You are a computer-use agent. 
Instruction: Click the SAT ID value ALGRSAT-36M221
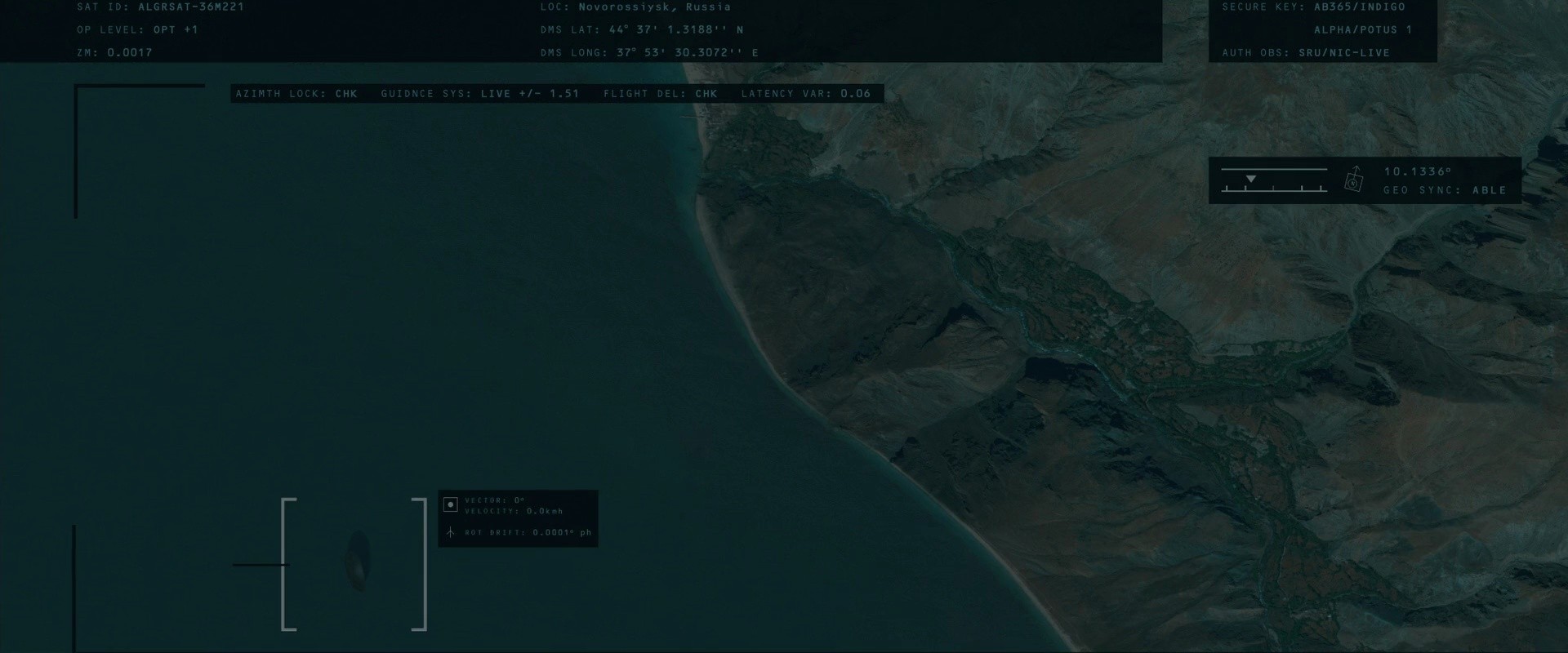191,7
